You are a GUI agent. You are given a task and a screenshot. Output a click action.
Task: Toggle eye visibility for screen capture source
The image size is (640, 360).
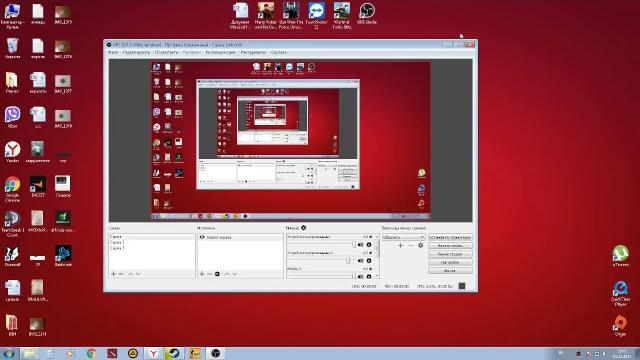tap(202, 237)
